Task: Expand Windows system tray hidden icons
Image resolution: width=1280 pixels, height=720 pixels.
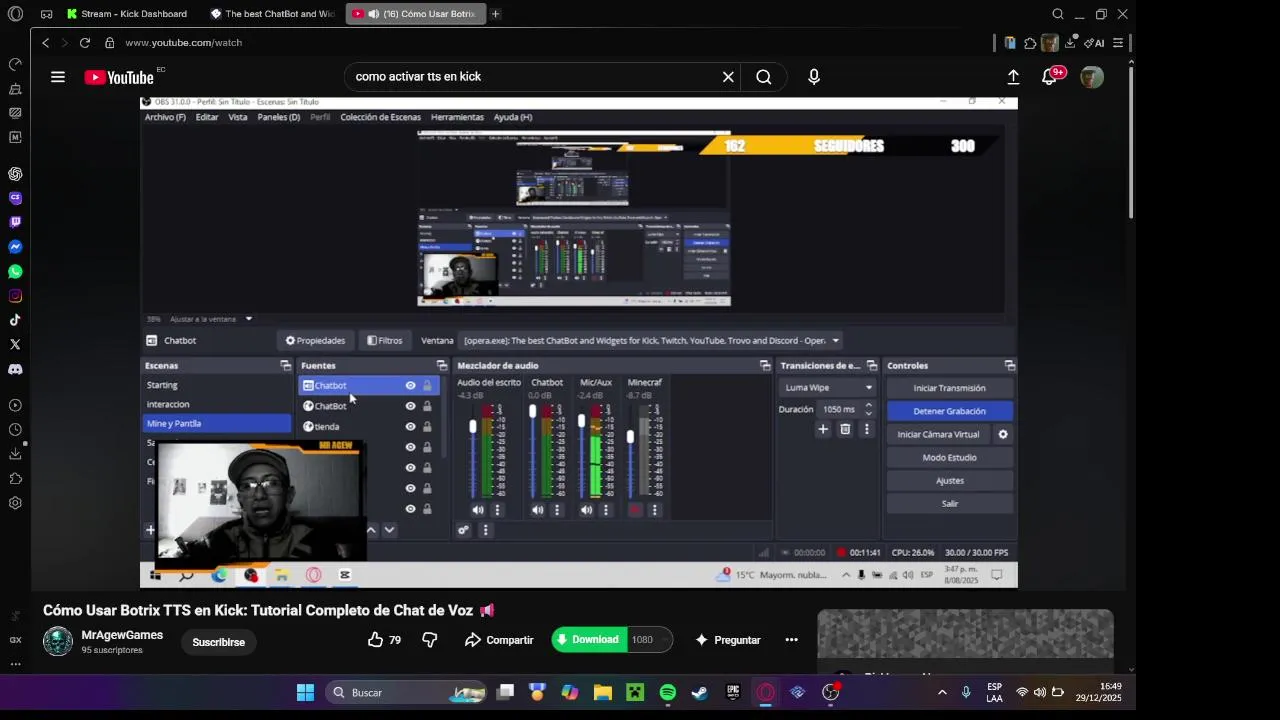Action: [941, 692]
